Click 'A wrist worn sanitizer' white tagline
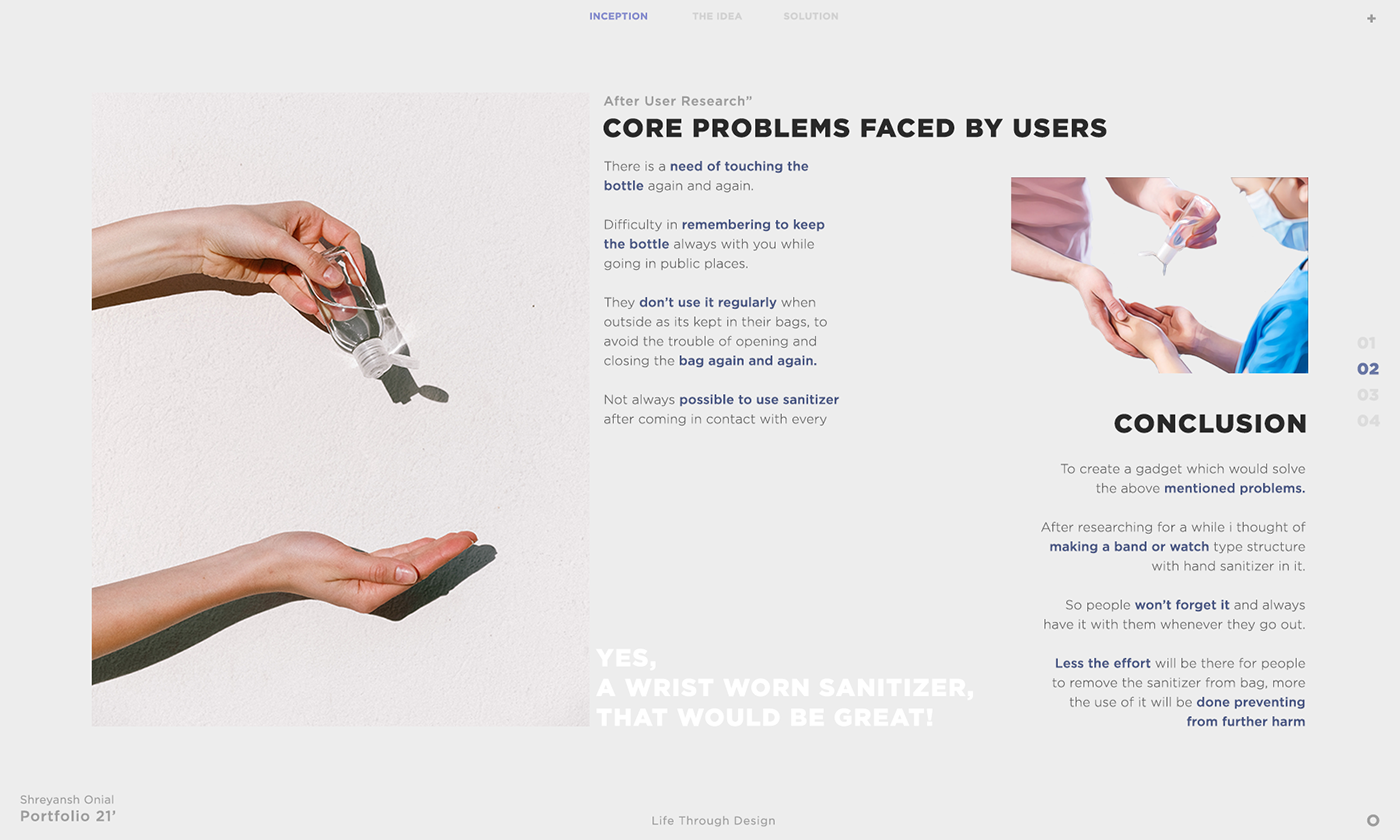The height and width of the screenshot is (840, 1400). pos(785,688)
